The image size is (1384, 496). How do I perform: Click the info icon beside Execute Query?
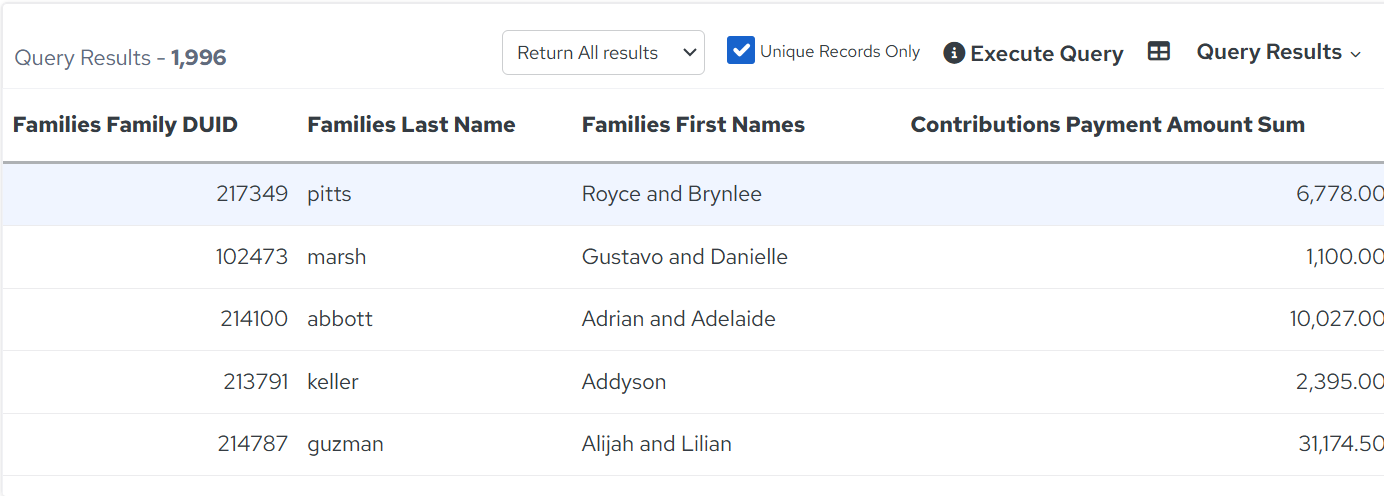point(954,53)
